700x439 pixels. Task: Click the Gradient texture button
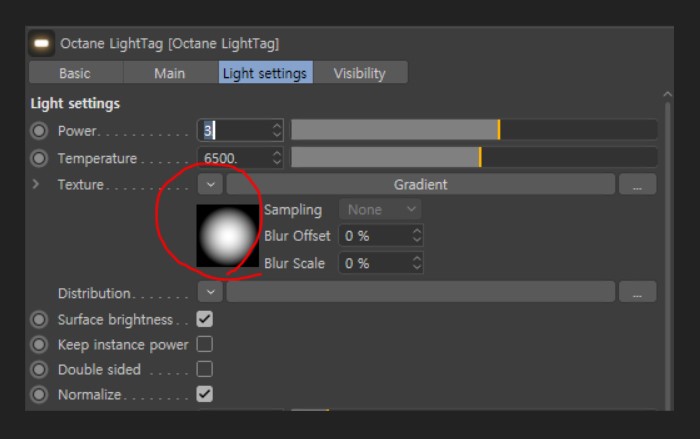pos(421,184)
